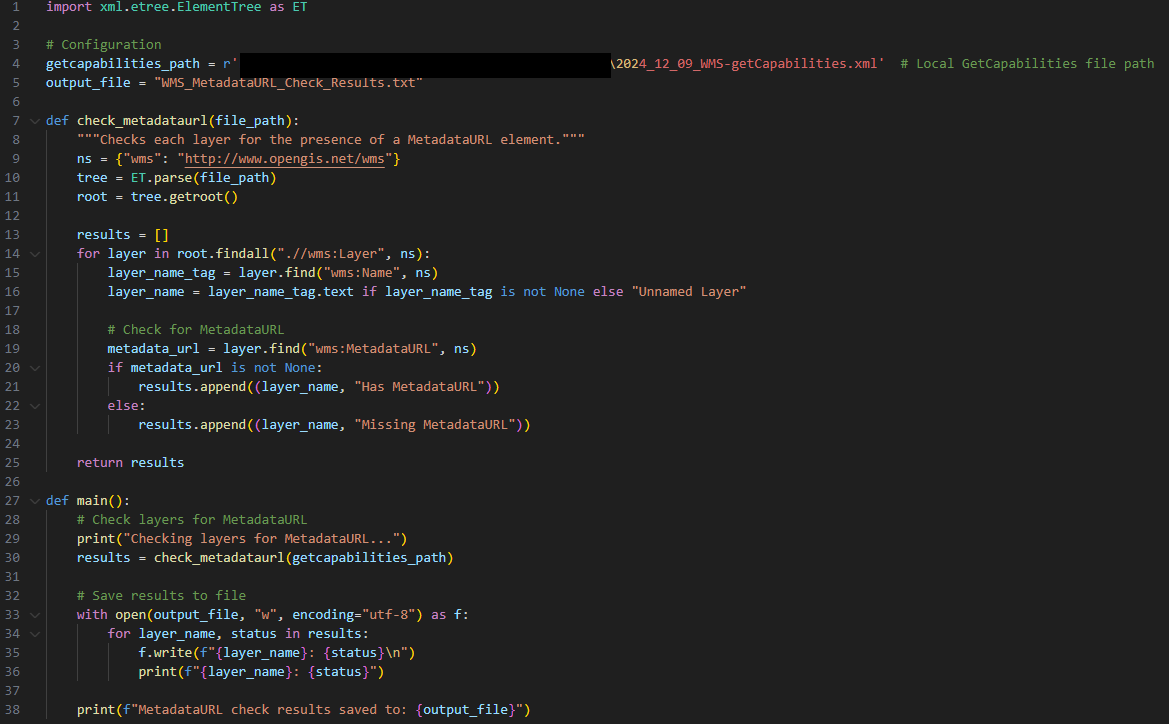Open the http://www.opengis.net/wms link
1169x724 pixels.
coord(284,159)
